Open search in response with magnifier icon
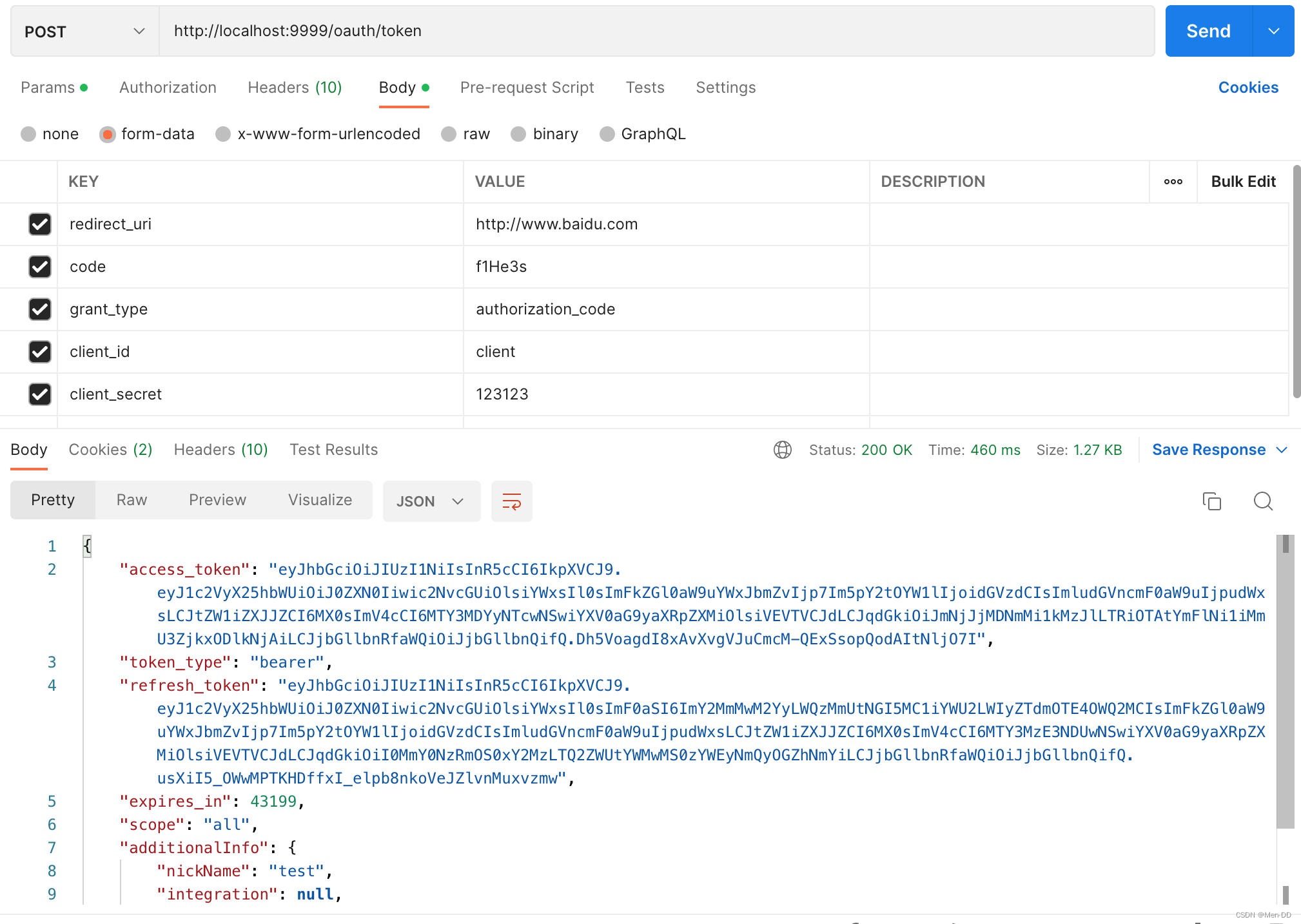 pyautogui.click(x=1262, y=501)
